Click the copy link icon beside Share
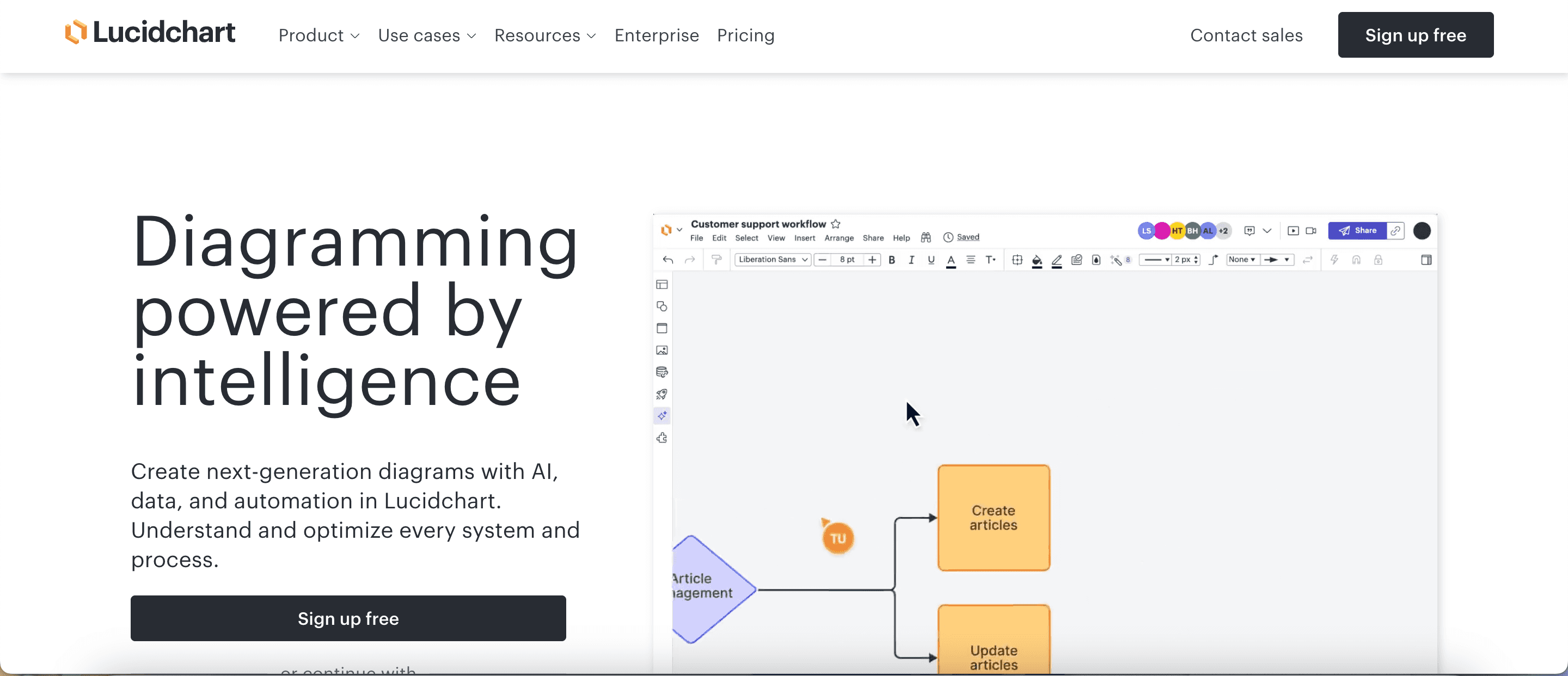The width and height of the screenshot is (1568, 676). coord(1396,231)
